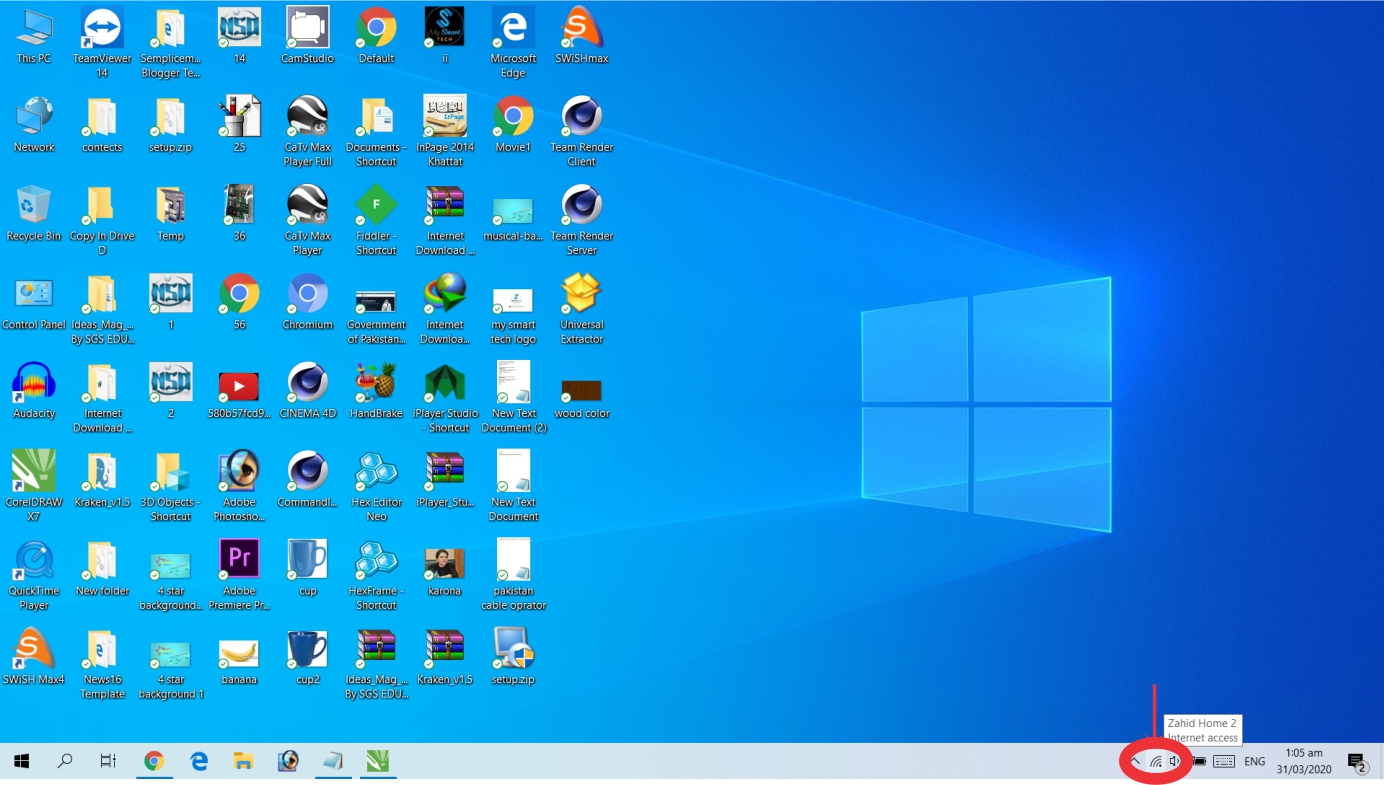Switch to CorelDRAW taskbar window
Viewport: 1384px width, 785px height.
pos(377,761)
